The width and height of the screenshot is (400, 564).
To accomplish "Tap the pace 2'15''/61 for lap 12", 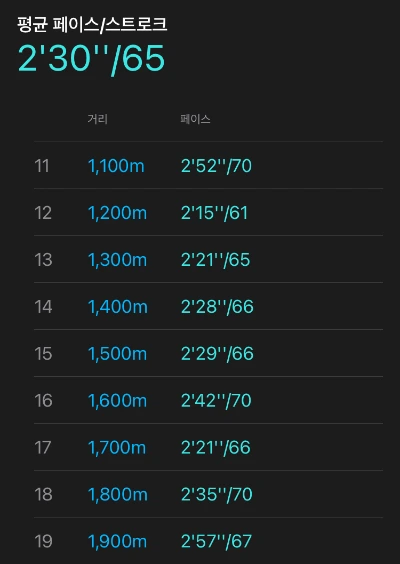I will tap(214, 213).
